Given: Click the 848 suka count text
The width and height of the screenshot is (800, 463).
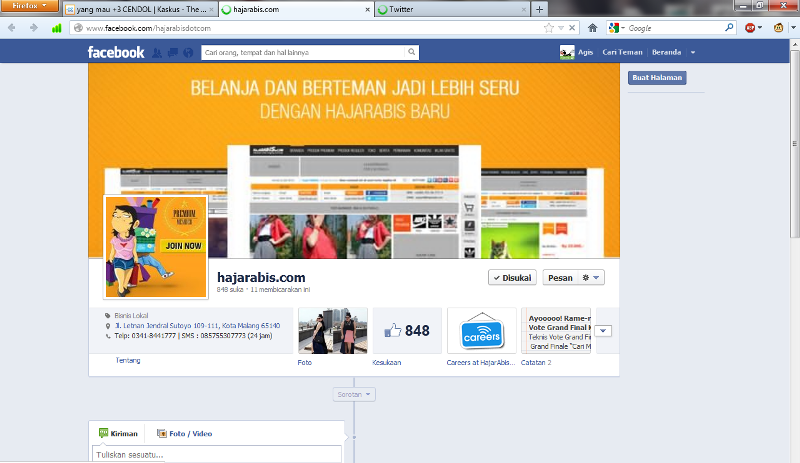Looking at the screenshot, I should click(x=230, y=289).
